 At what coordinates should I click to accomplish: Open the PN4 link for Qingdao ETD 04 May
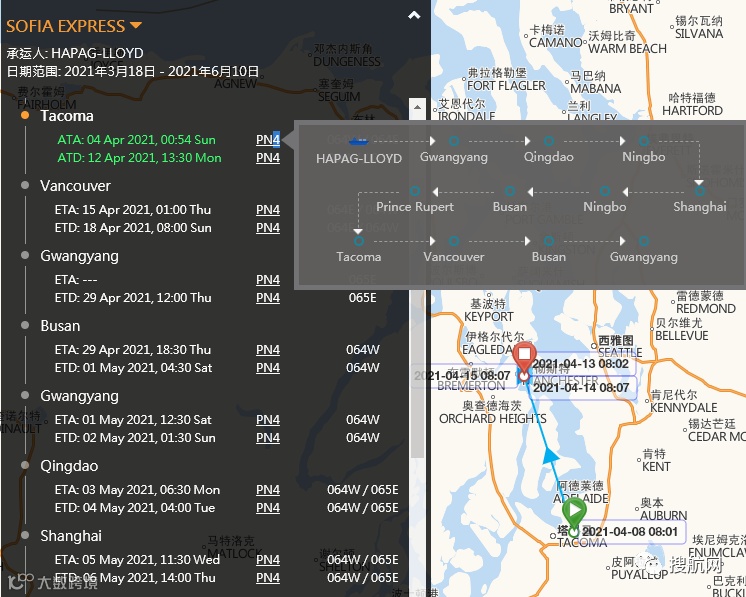point(268,507)
